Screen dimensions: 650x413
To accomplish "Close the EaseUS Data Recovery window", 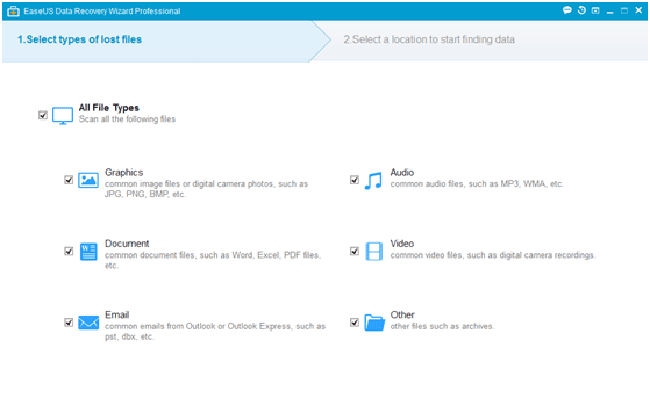I will pos(638,10).
